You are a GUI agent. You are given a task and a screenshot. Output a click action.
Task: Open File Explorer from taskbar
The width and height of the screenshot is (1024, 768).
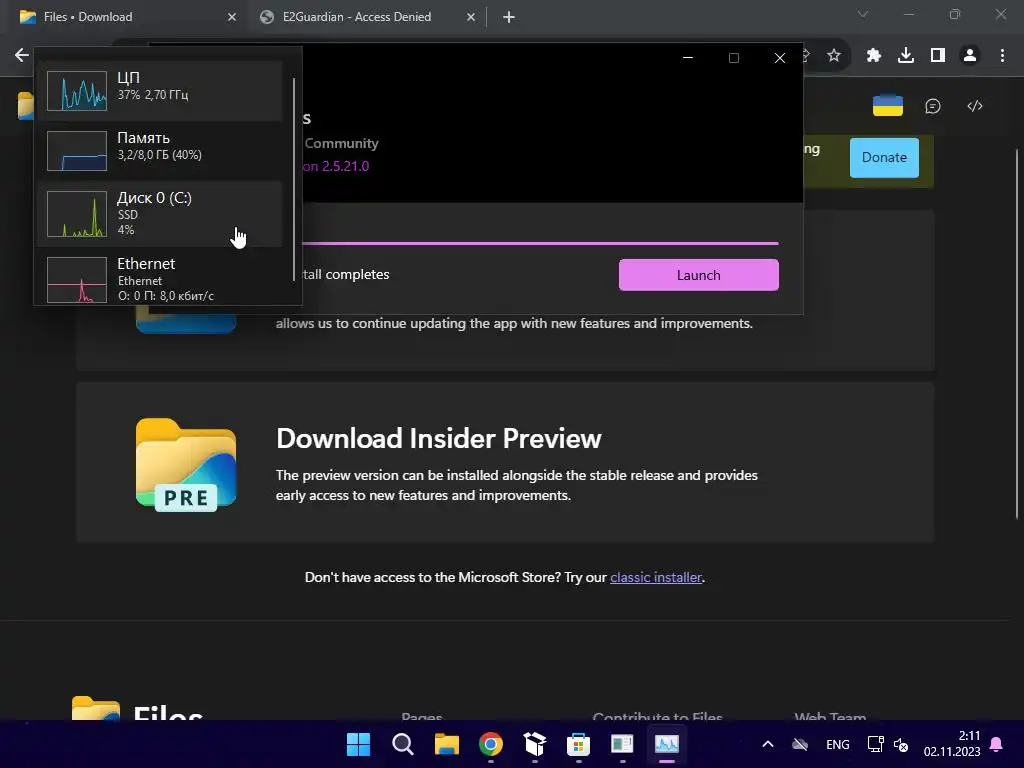point(447,744)
